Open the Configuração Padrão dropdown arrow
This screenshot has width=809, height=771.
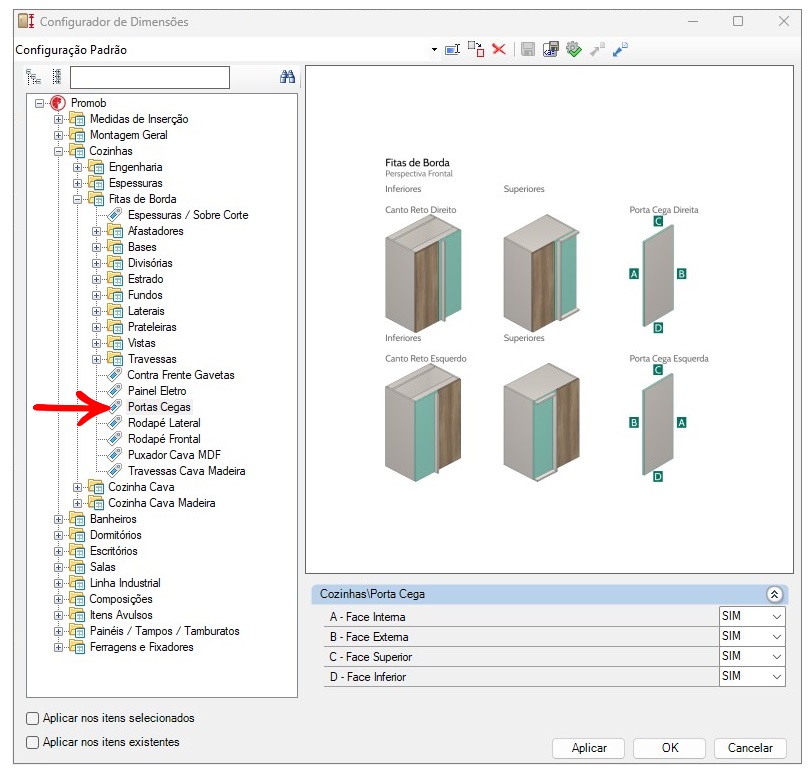coord(434,49)
